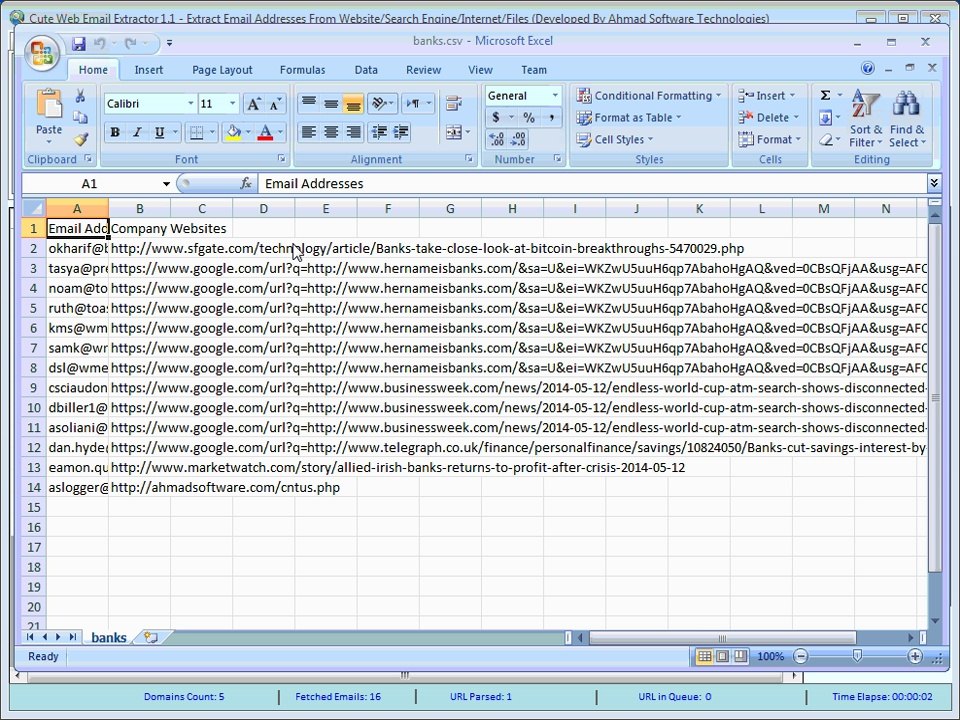
Task: Open the Office button menu
Action: (42, 53)
